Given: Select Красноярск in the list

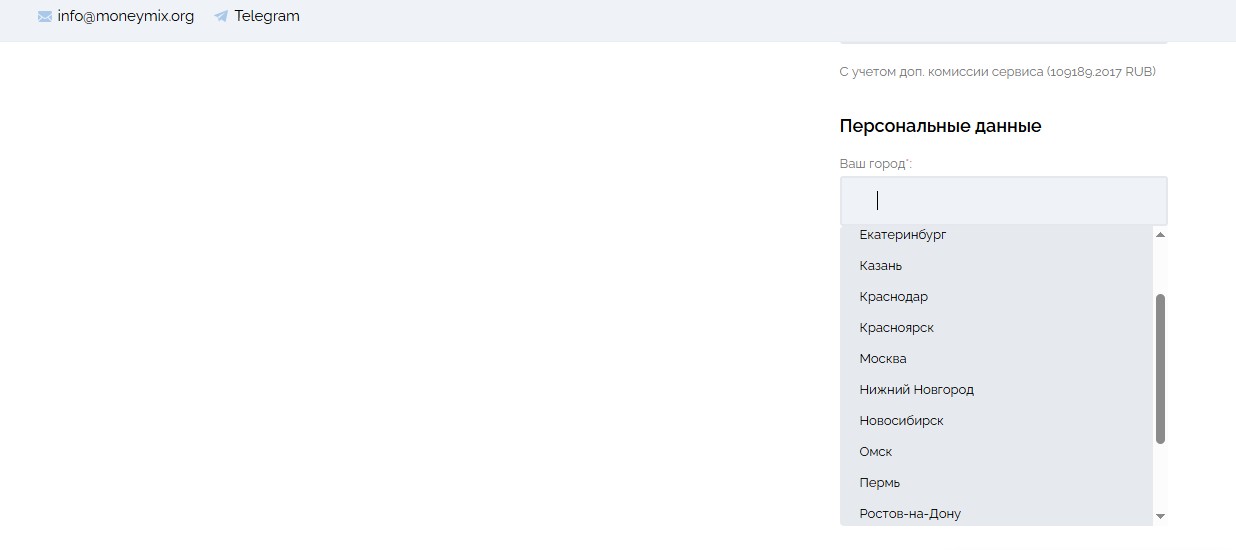Looking at the screenshot, I should pos(897,328).
